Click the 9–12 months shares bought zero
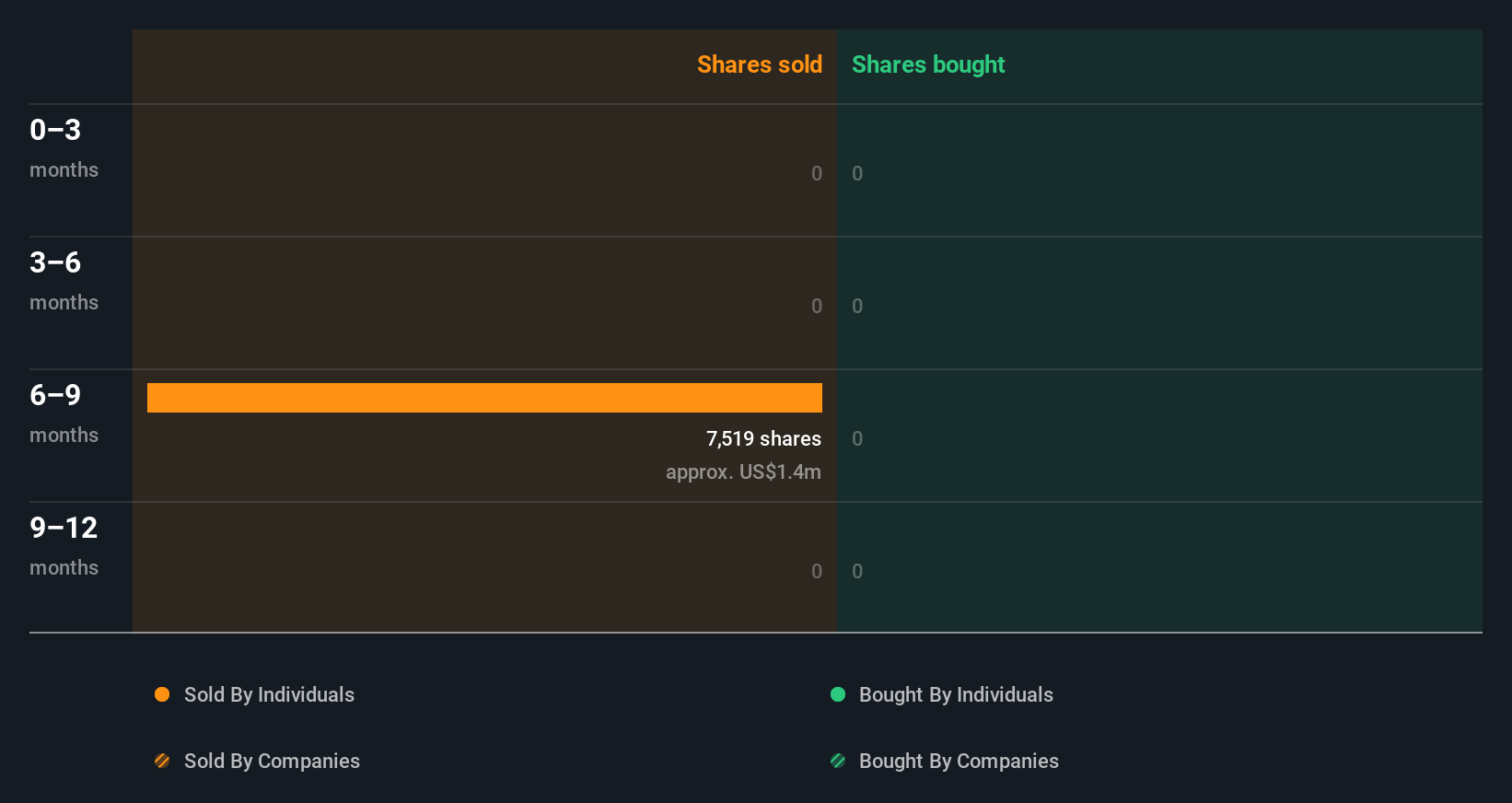This screenshot has width=1512, height=803. click(857, 571)
